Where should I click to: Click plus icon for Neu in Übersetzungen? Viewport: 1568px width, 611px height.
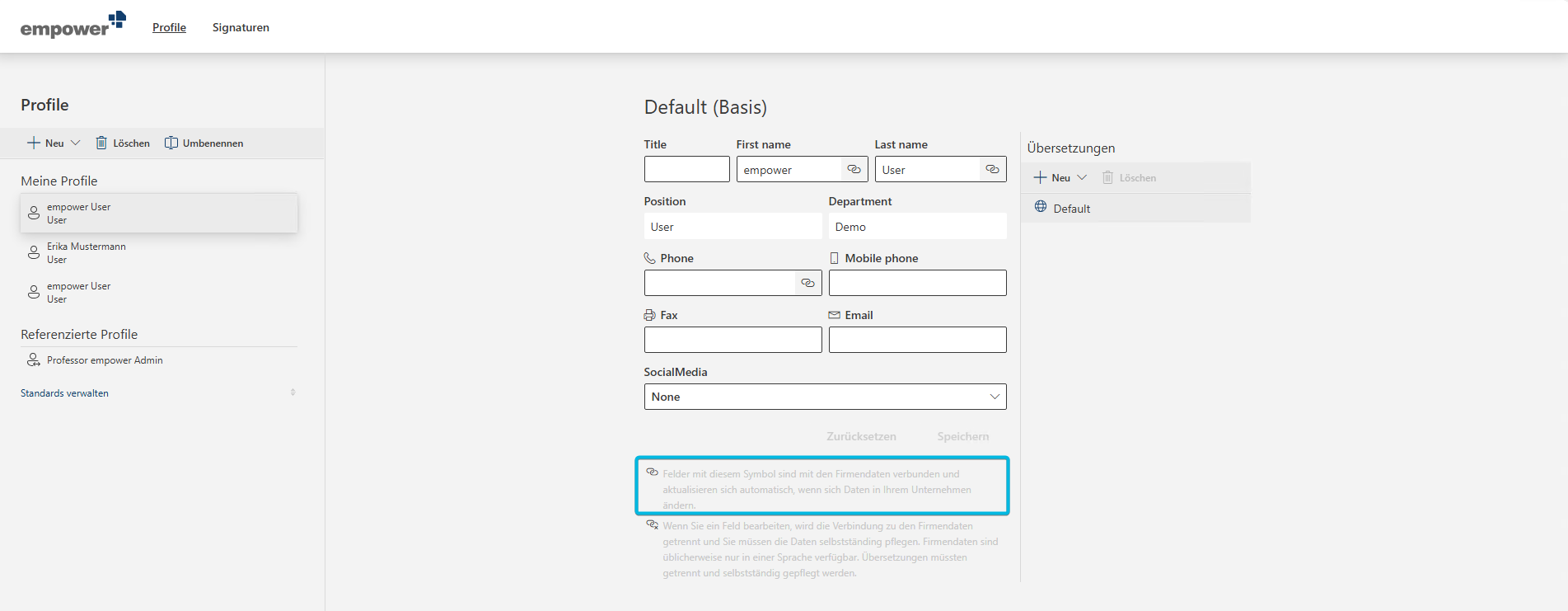pyautogui.click(x=1041, y=177)
